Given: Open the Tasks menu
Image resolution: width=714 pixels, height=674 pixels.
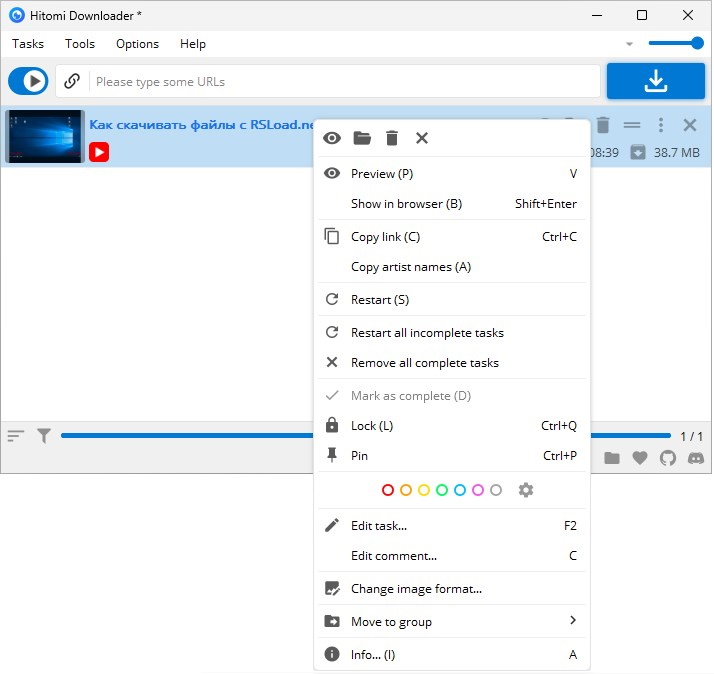Looking at the screenshot, I should (28, 44).
